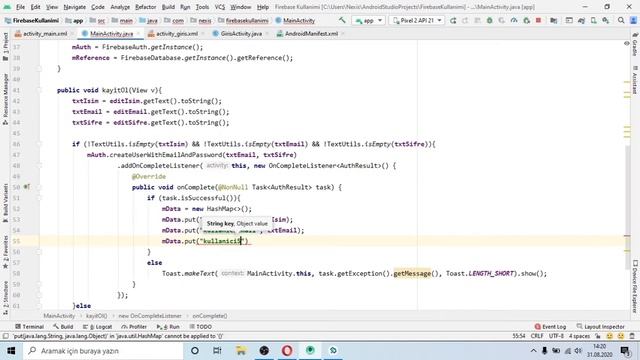The image size is (640, 360).
Task: Open the Resource Manager sidebar tab
Action: click(5, 99)
